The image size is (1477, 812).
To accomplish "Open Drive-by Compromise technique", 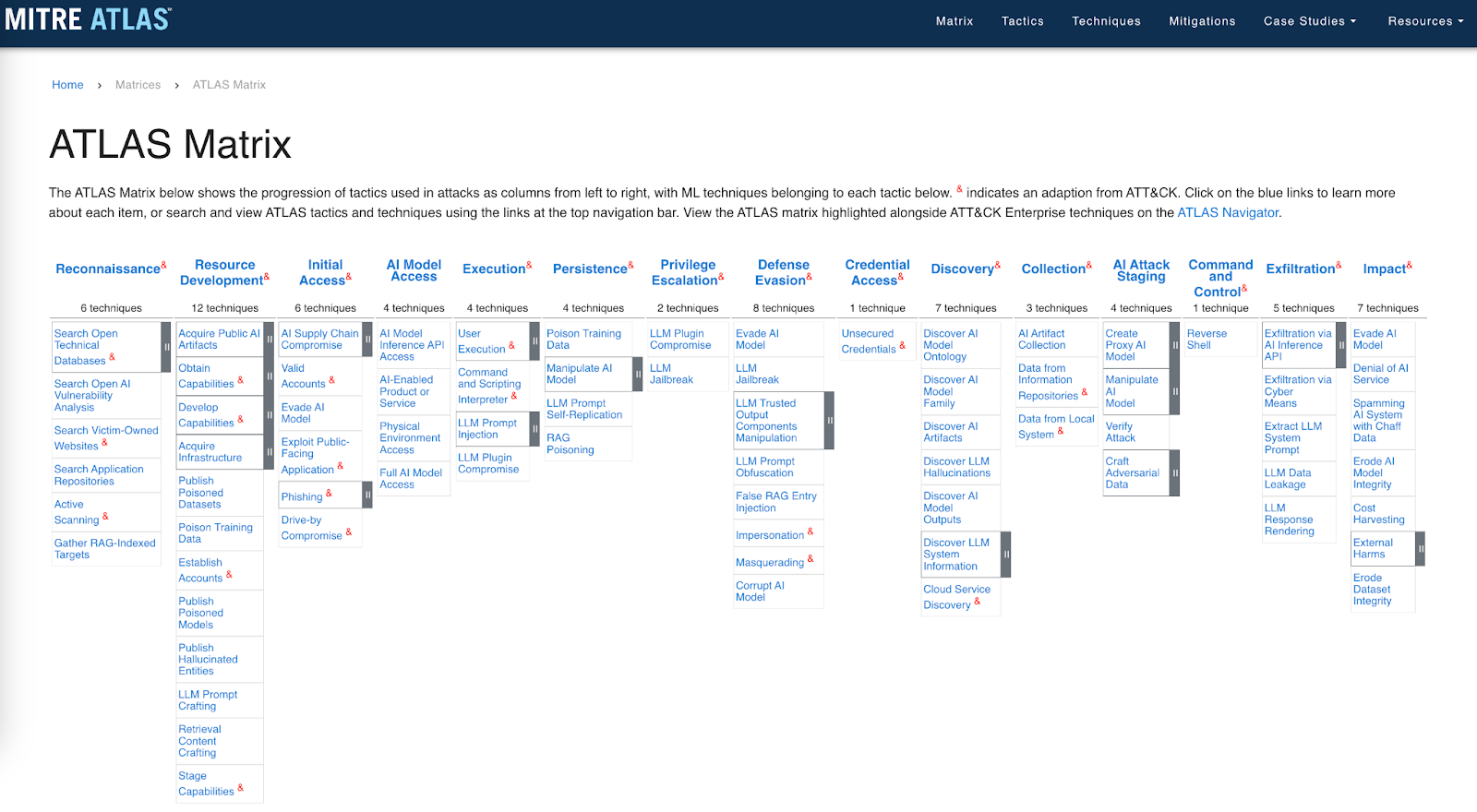I will (x=312, y=528).
